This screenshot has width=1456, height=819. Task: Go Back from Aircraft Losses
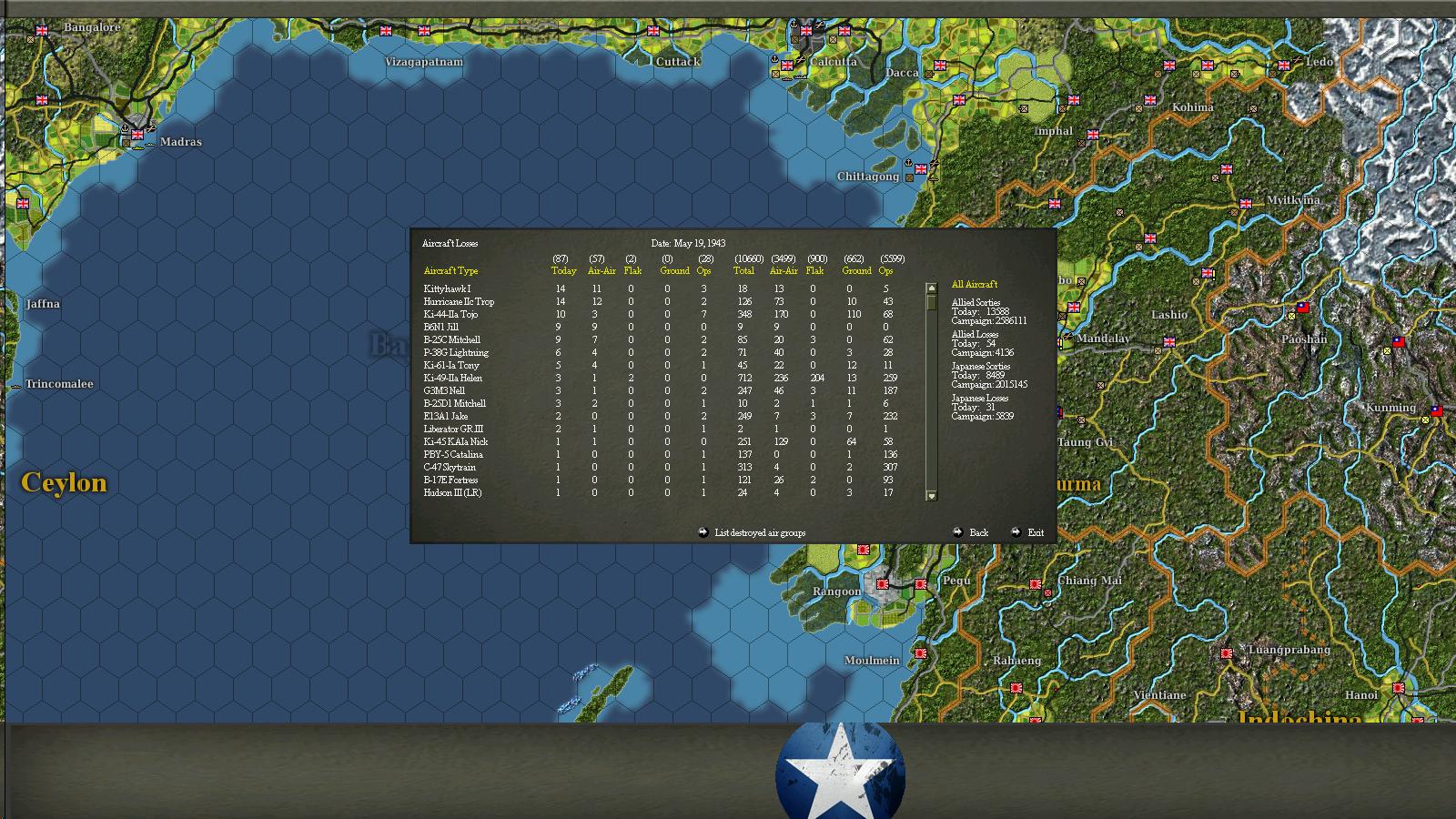979,532
